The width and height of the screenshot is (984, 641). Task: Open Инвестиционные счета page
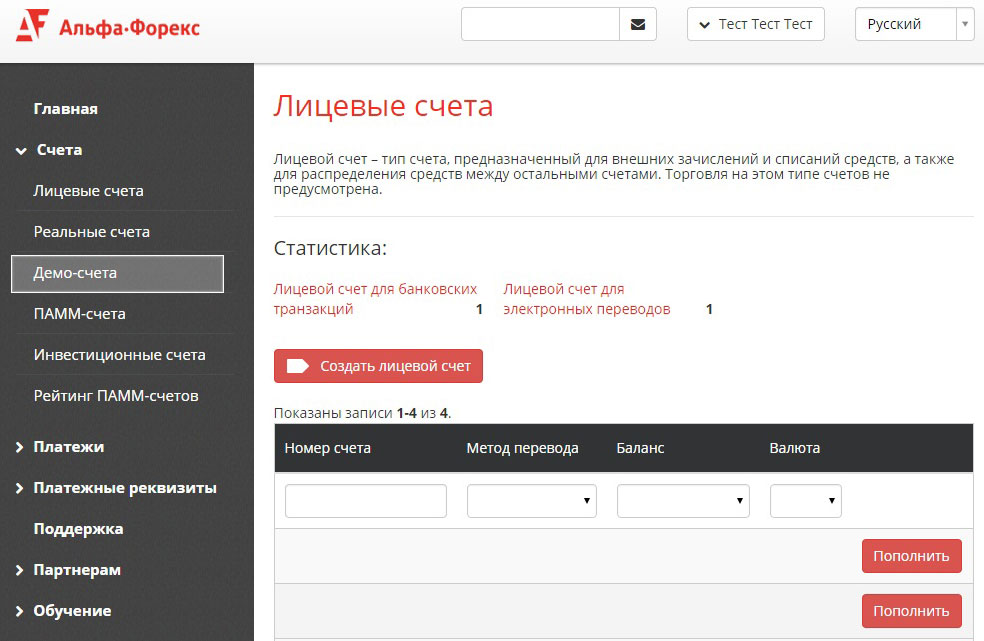[x=120, y=355]
